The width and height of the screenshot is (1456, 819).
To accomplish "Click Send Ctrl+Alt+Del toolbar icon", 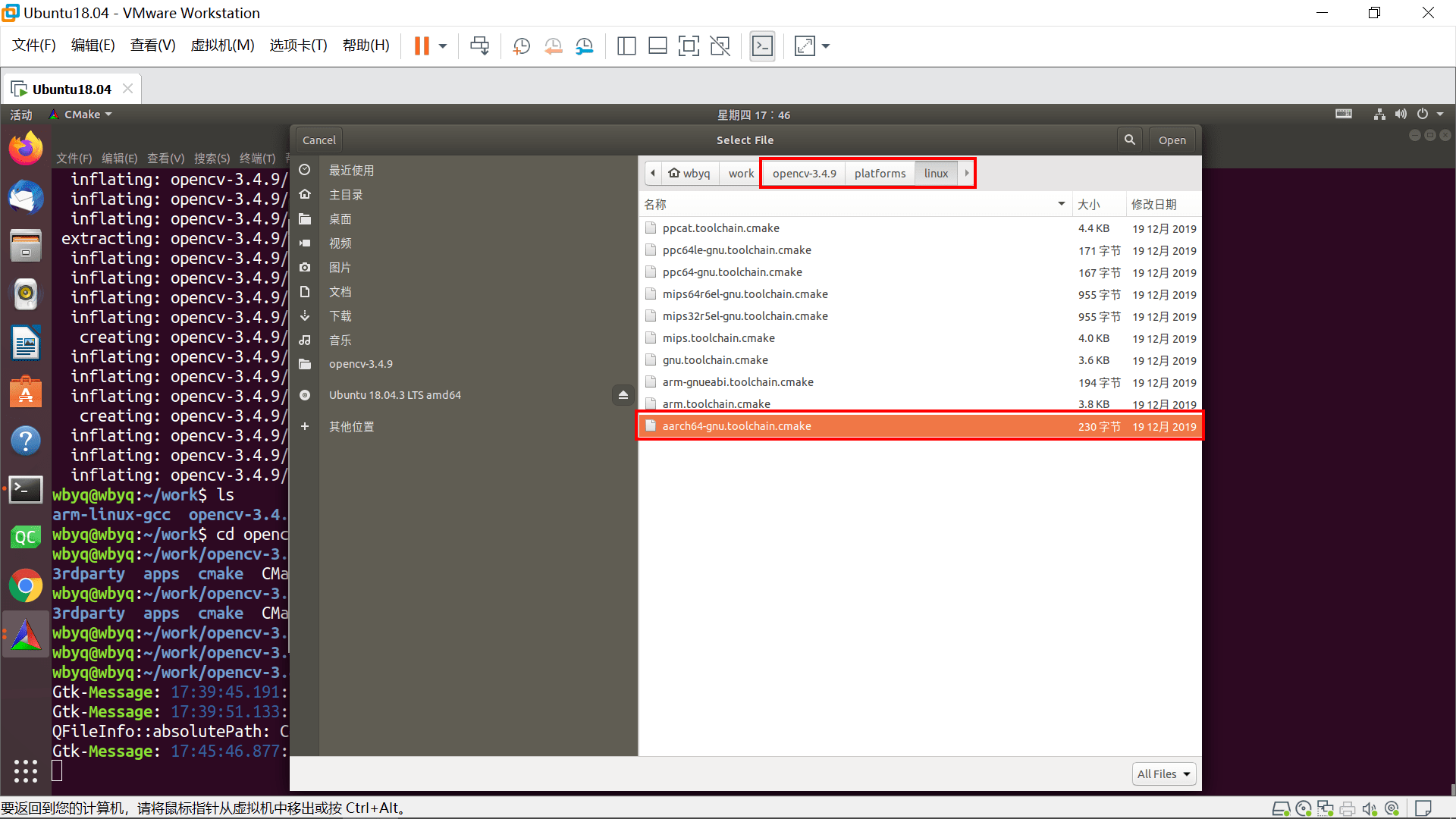I will [479, 46].
